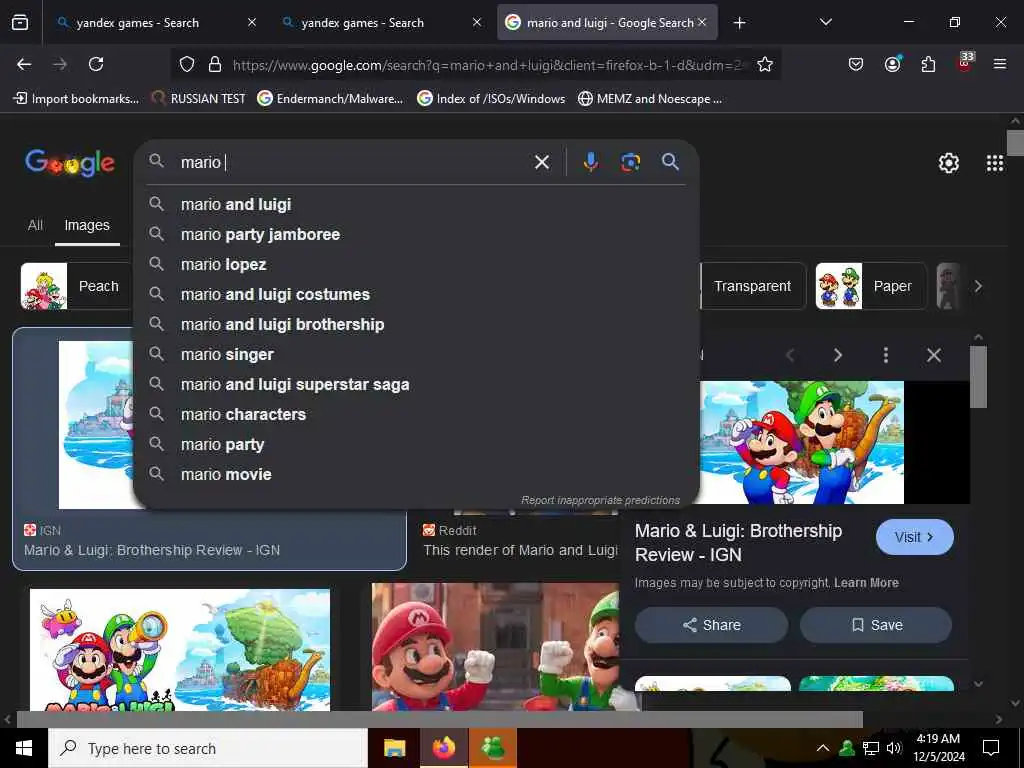This screenshot has width=1024, height=768.
Task: Go back to the previous page
Action: [24, 64]
